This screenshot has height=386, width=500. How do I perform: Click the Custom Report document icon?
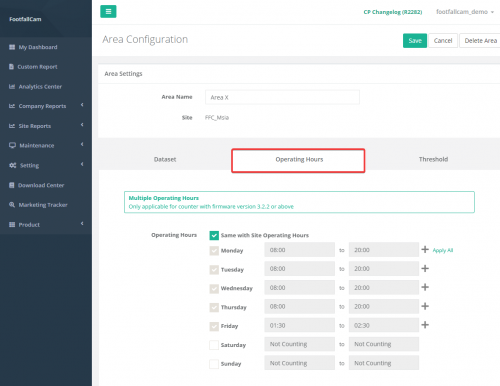(x=11, y=67)
